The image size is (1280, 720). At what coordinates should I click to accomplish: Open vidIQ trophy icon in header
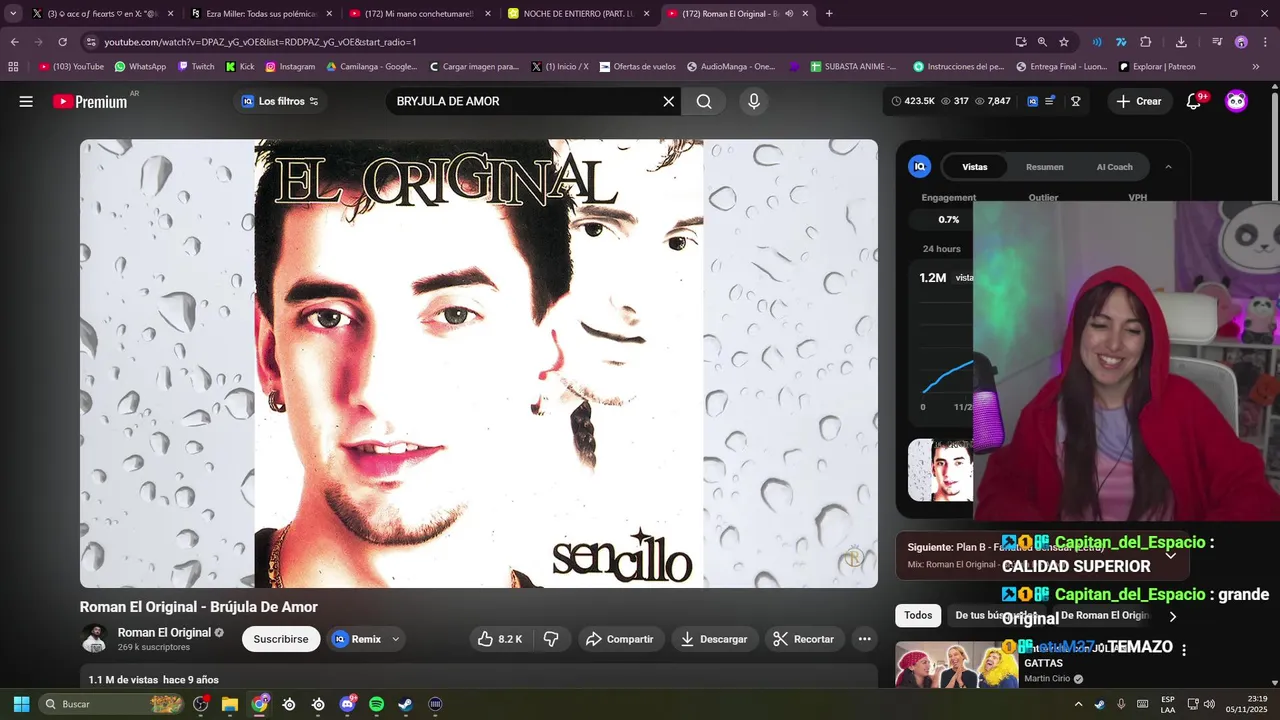pos(1076,101)
